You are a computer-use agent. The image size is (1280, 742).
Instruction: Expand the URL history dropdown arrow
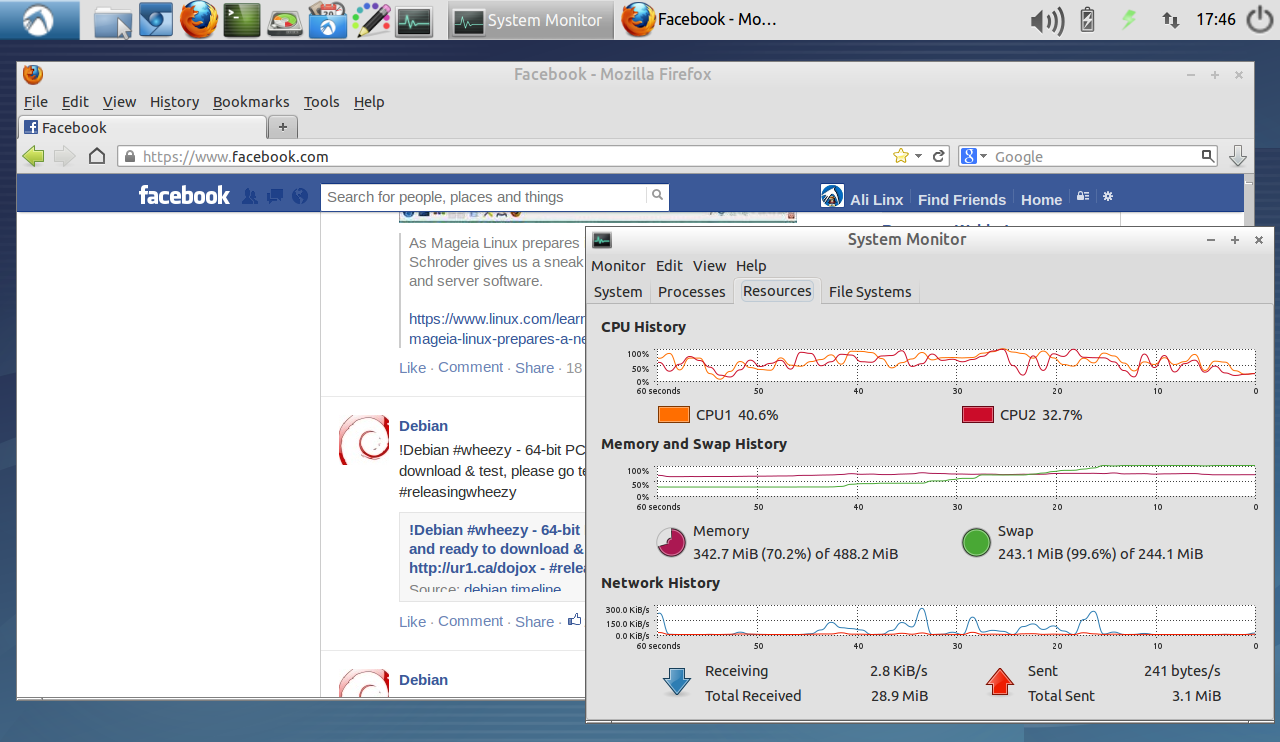click(918, 157)
